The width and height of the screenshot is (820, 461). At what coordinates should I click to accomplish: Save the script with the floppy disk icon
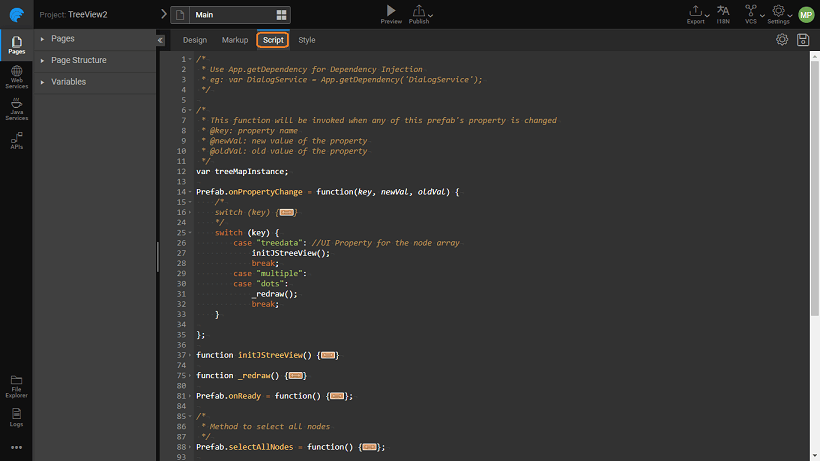pos(803,40)
